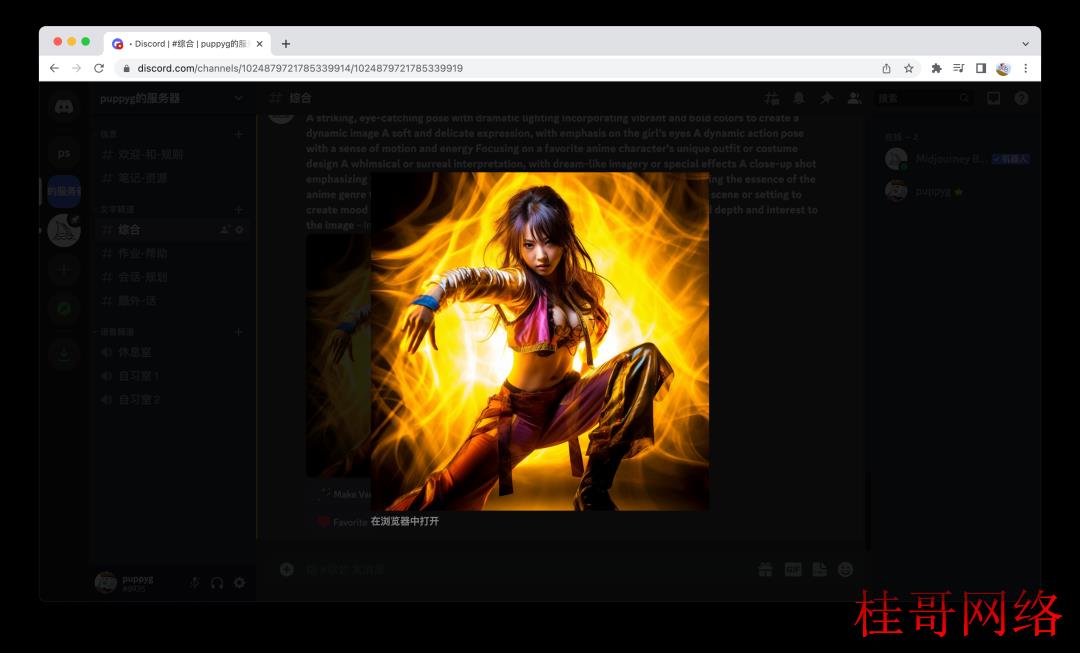Join the 自习室 2 voice channel
This screenshot has width=1080, height=653.
[172, 400]
